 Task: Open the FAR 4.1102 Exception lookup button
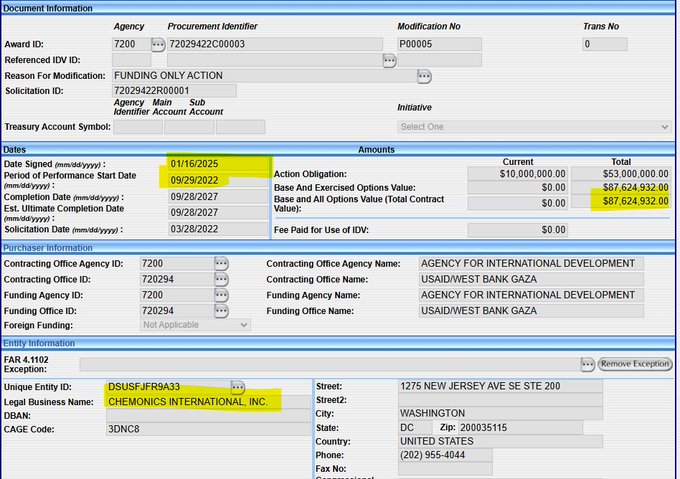(588, 364)
